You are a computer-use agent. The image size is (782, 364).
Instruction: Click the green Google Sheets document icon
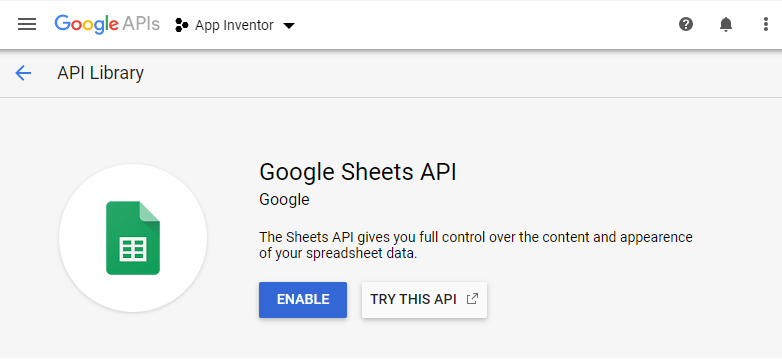tap(133, 238)
